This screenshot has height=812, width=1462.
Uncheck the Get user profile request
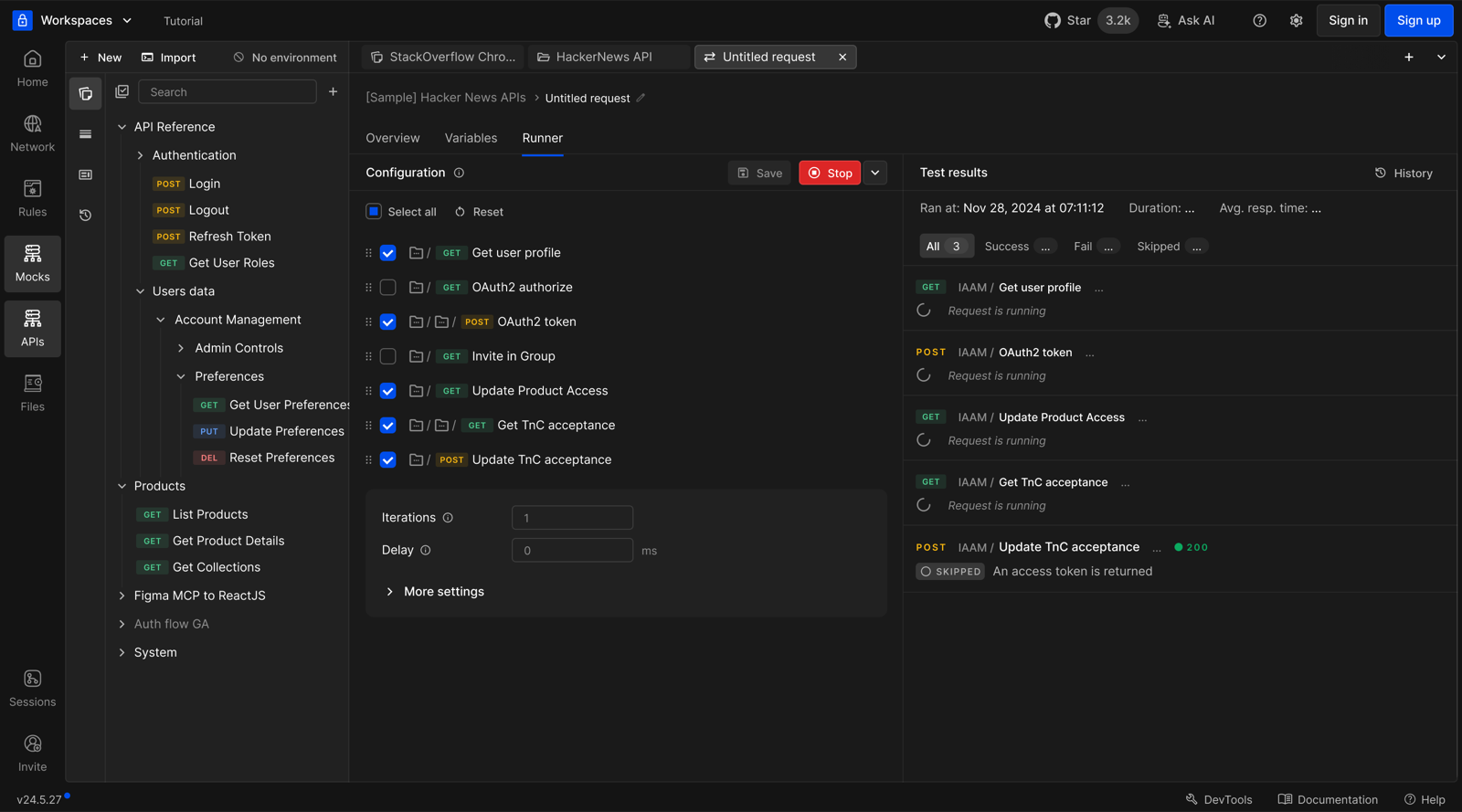point(388,253)
